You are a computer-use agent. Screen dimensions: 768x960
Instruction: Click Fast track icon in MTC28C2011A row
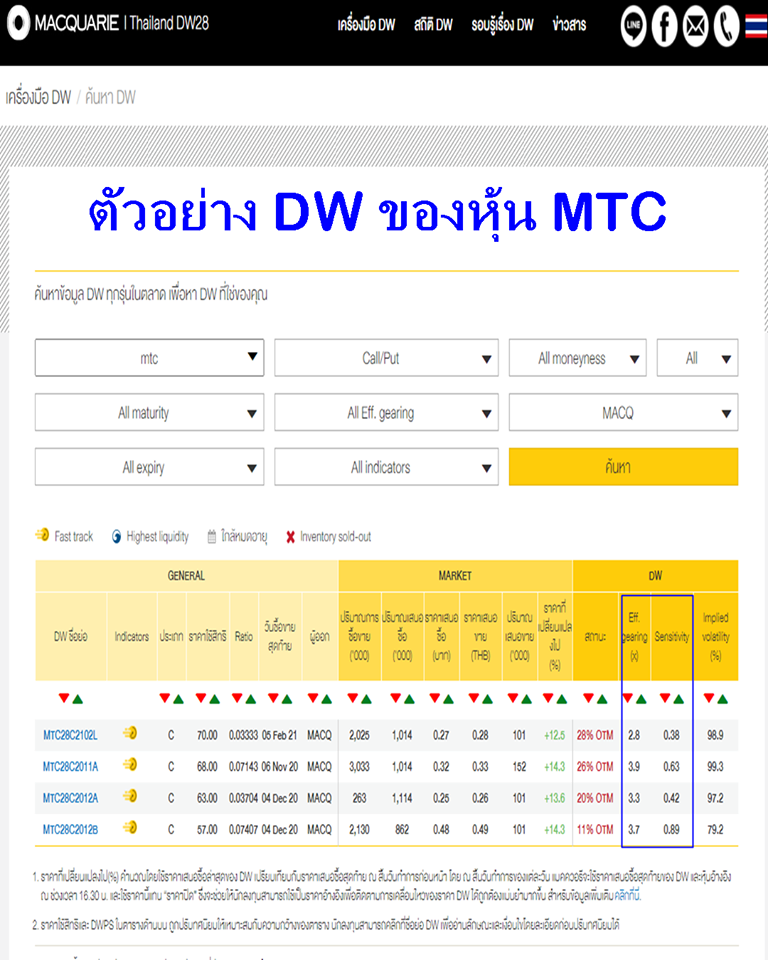[130, 765]
